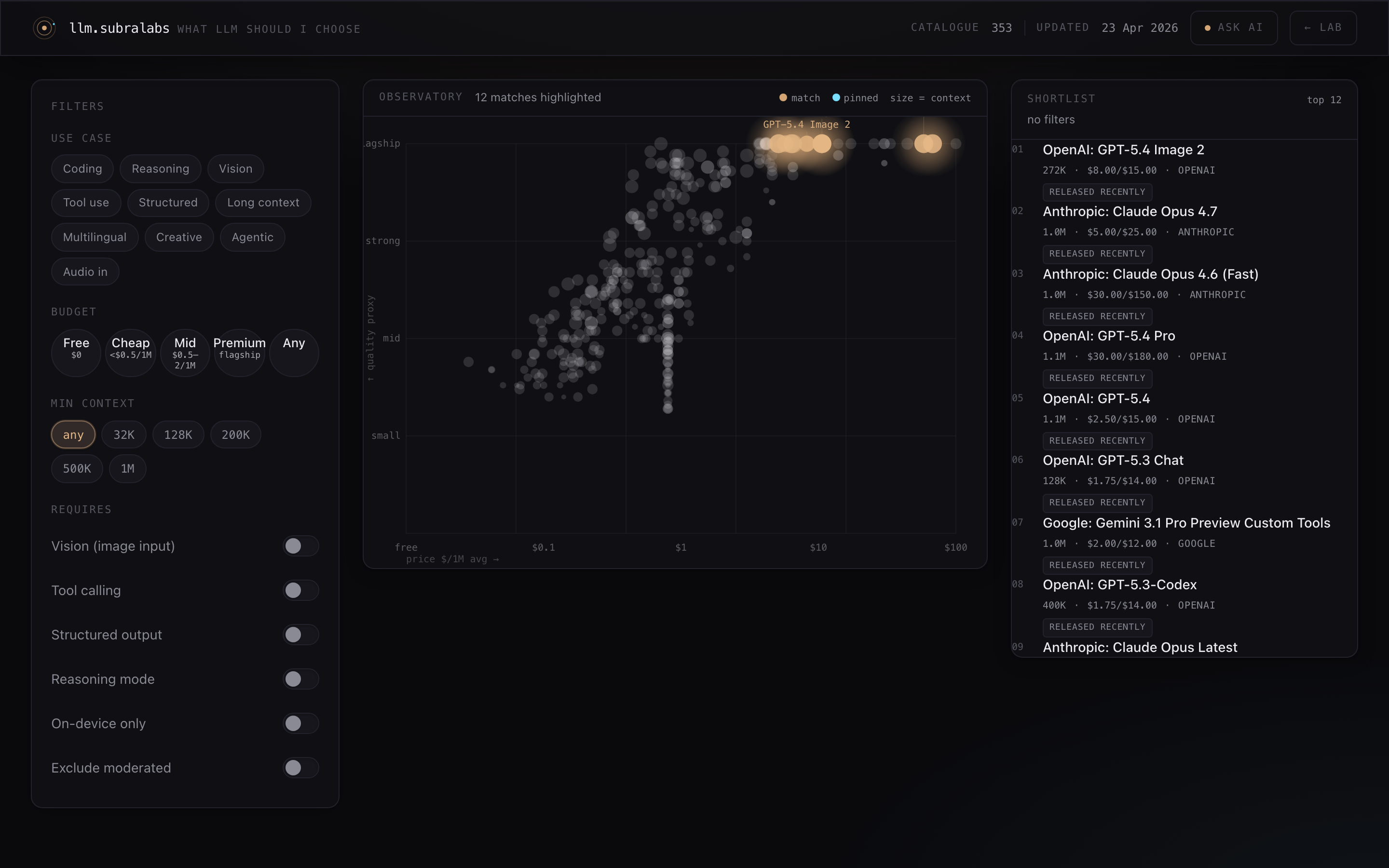Enable the Tool calling toggle

(x=300, y=590)
